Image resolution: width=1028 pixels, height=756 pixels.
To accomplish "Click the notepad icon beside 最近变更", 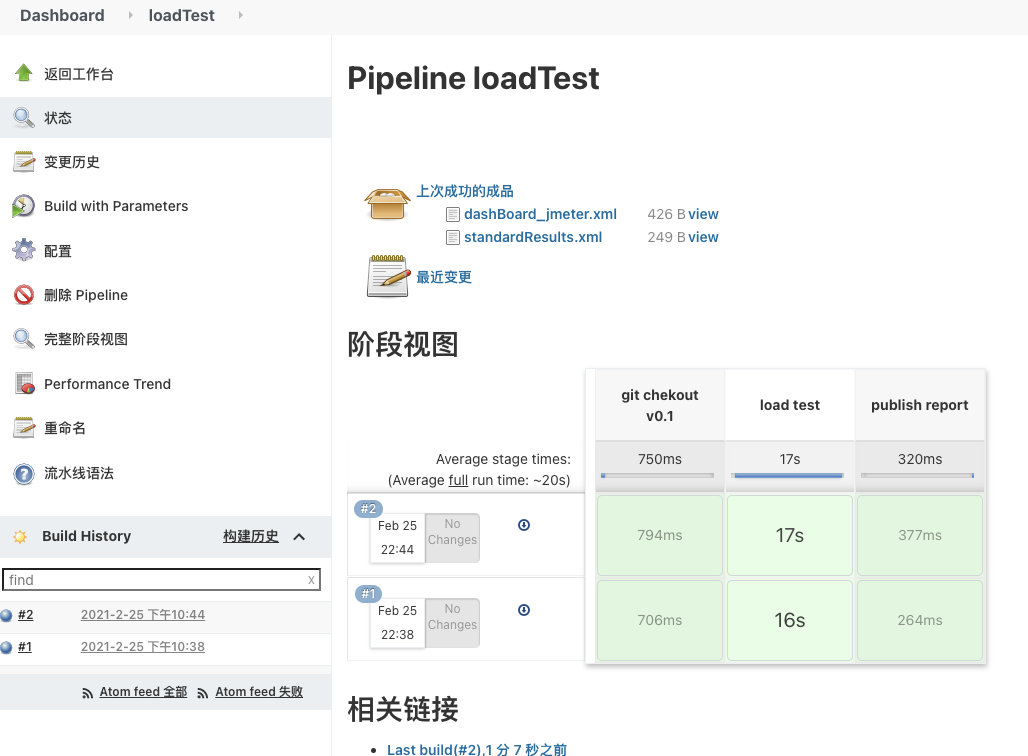I will click(388, 277).
